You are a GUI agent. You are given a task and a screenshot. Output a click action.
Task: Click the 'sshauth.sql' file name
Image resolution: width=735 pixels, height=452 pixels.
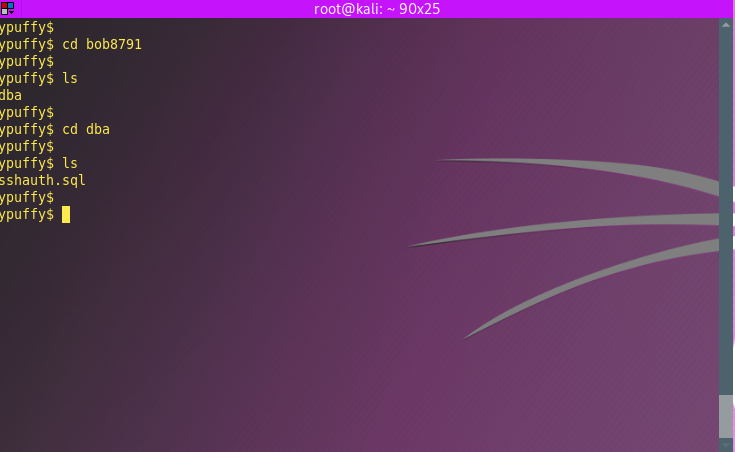click(43, 181)
